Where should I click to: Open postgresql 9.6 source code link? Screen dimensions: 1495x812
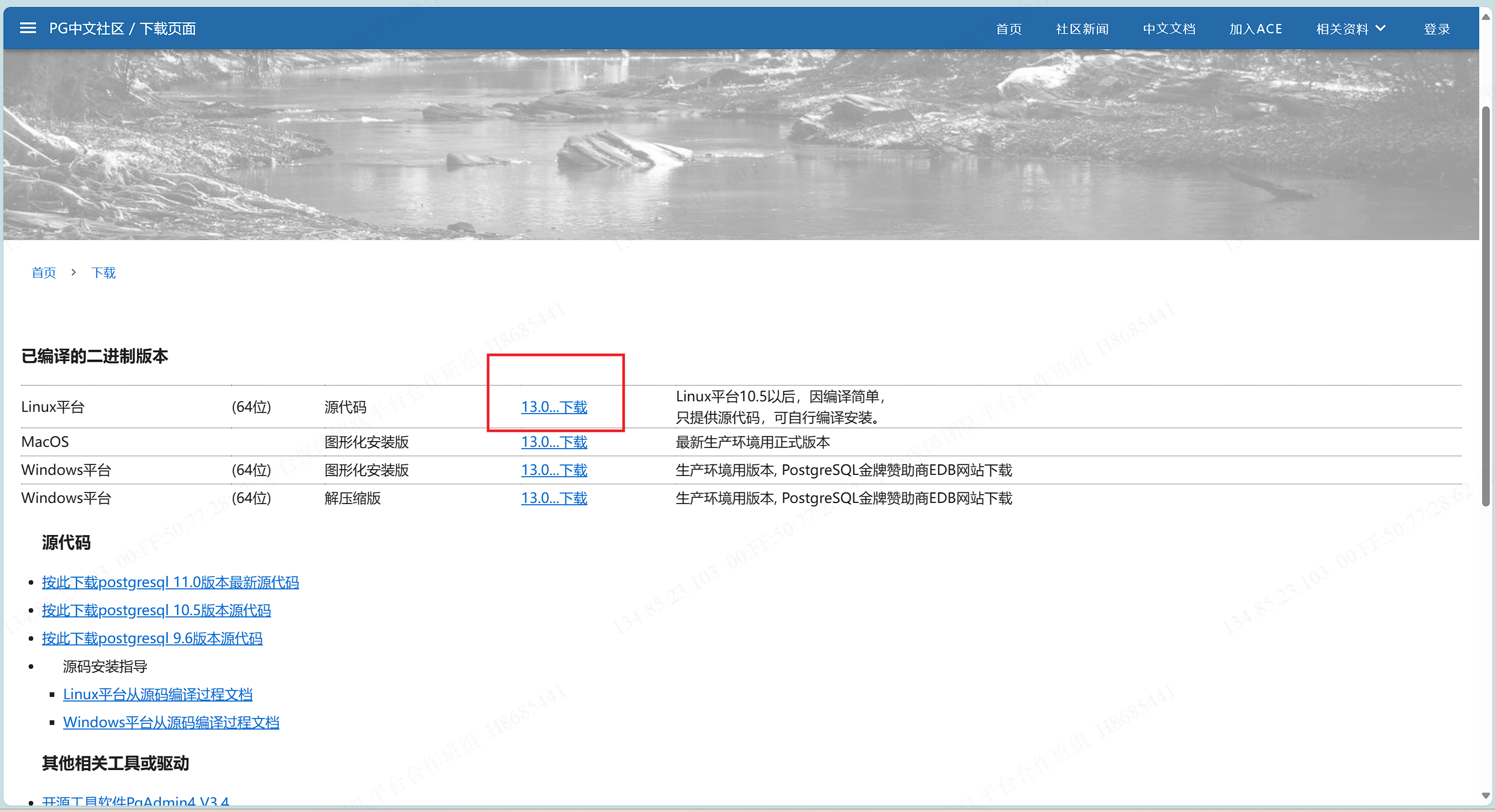tap(152, 639)
